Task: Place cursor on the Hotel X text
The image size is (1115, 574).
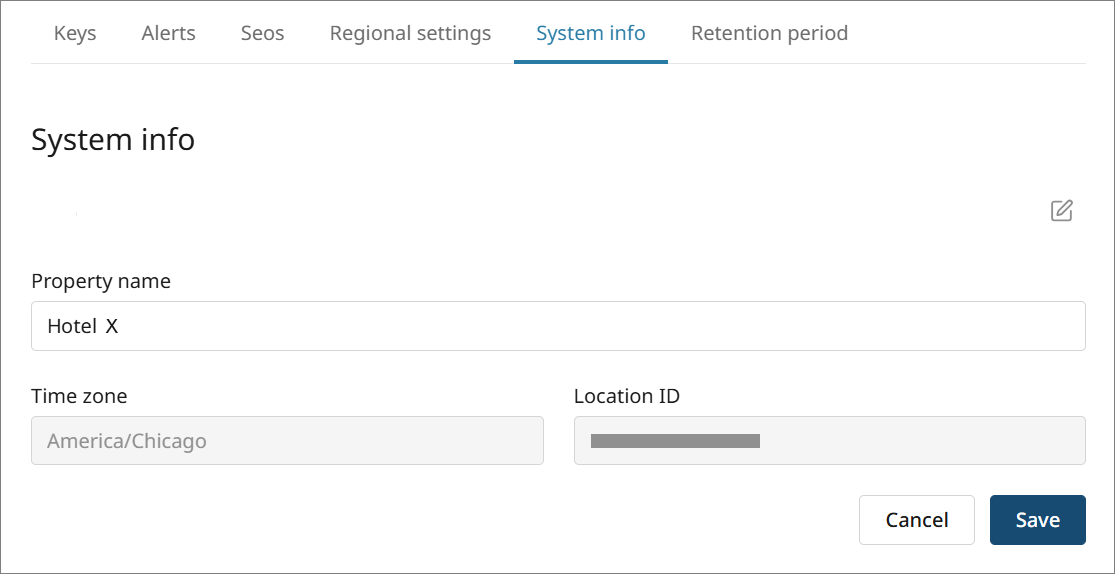Action: tap(83, 326)
